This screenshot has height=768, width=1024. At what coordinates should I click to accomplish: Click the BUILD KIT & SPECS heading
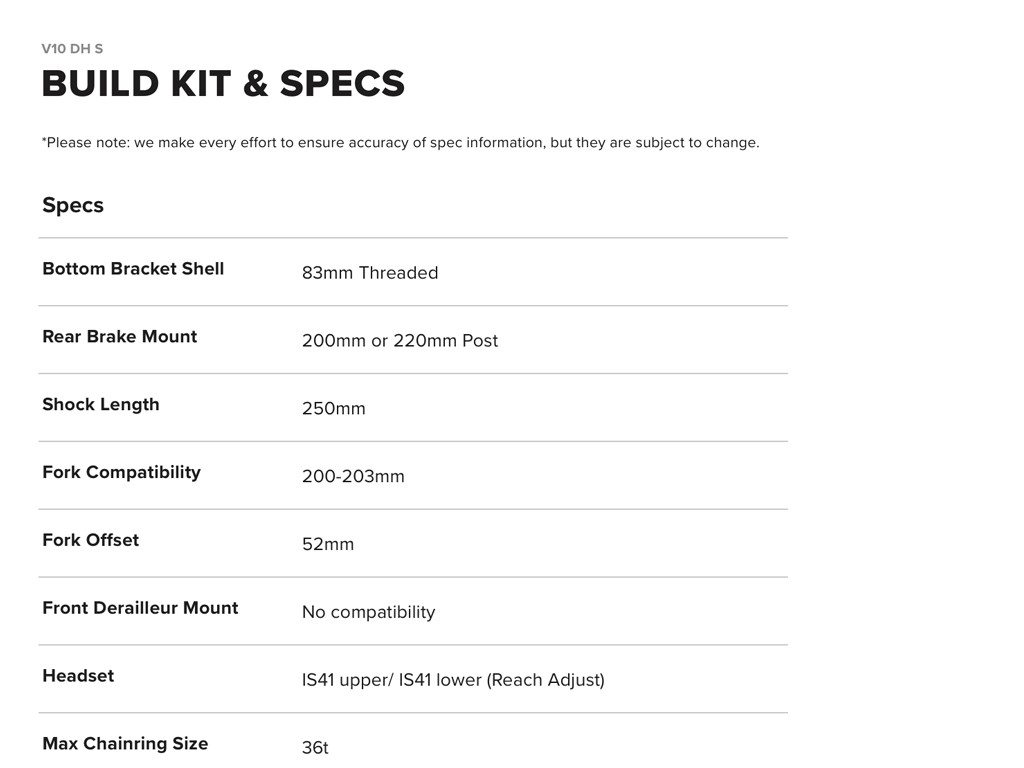click(x=223, y=84)
